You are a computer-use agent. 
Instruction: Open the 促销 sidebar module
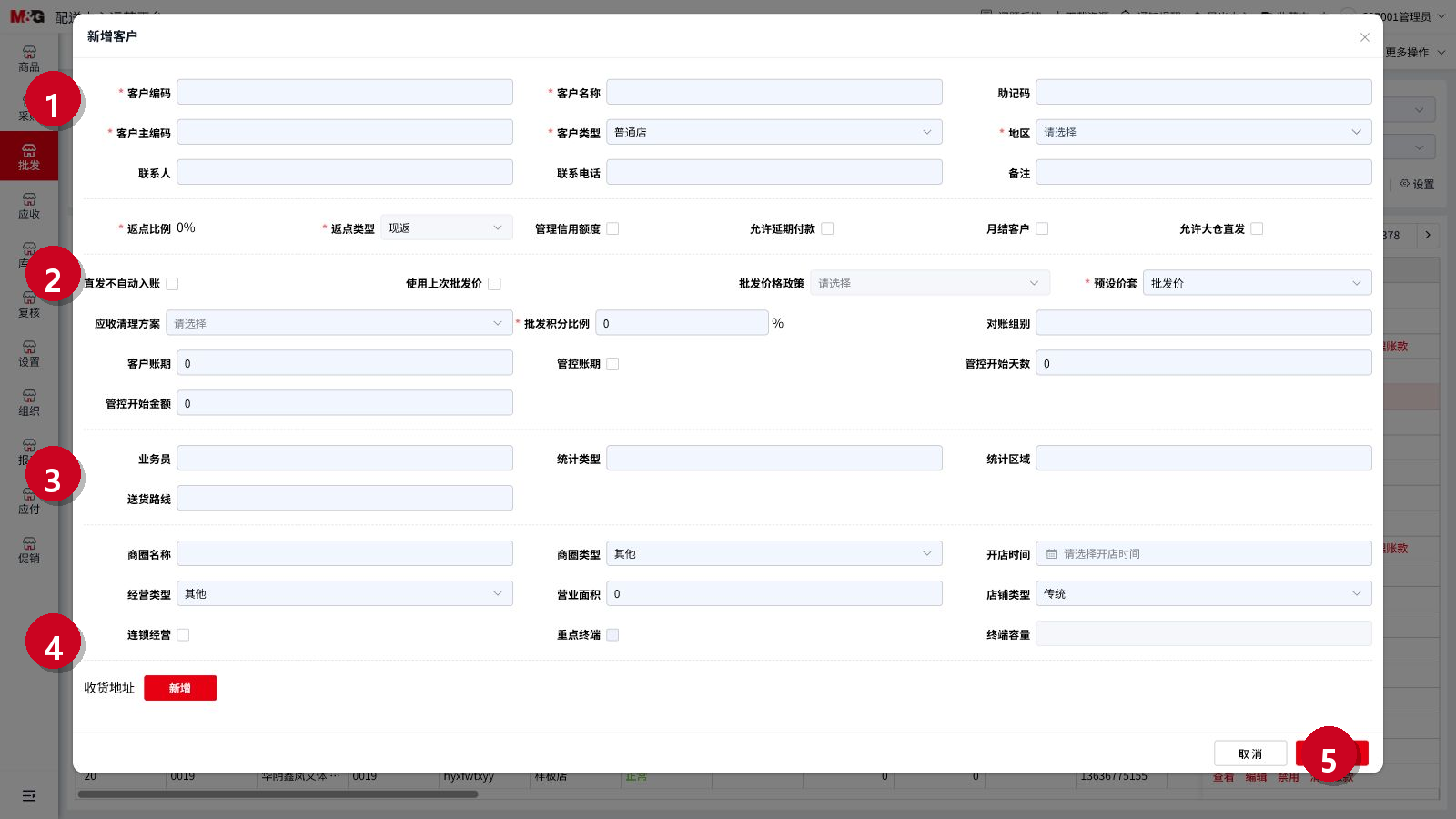(x=29, y=551)
